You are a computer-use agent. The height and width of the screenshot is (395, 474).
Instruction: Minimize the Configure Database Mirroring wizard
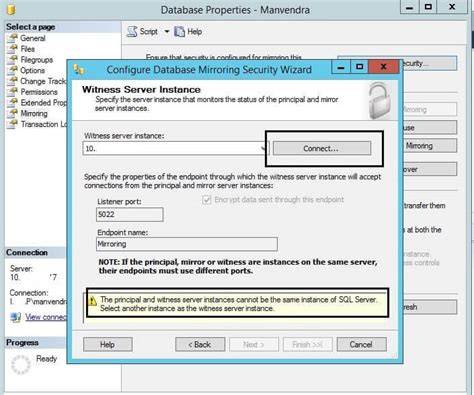pyautogui.click(x=341, y=67)
